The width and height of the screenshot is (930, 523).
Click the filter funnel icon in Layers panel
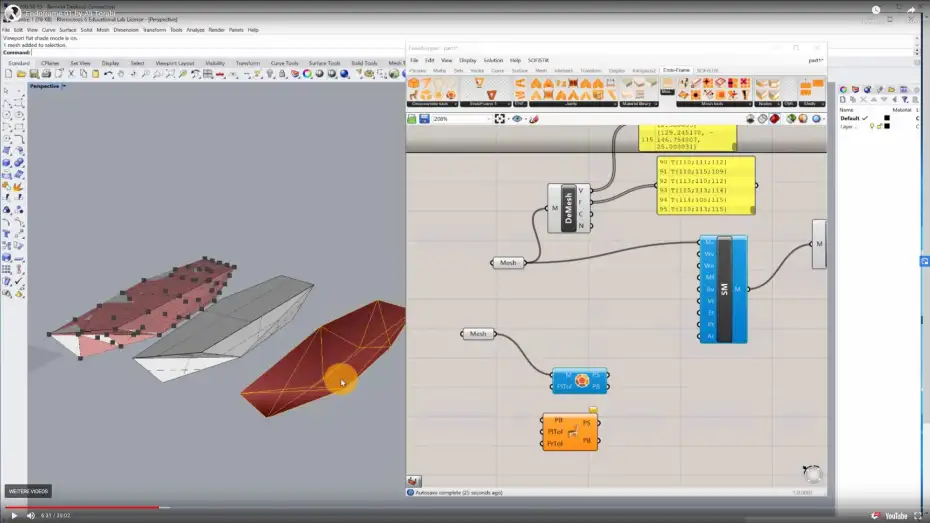click(x=905, y=100)
